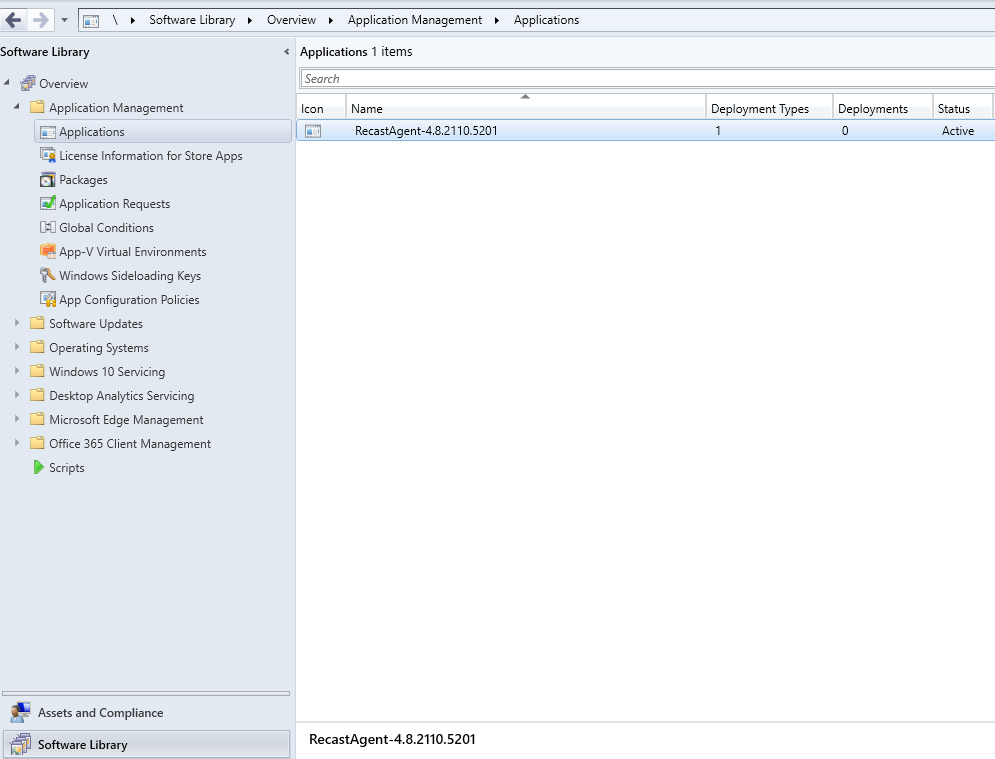Open the Applications breadcrumb segment

[x=546, y=20]
